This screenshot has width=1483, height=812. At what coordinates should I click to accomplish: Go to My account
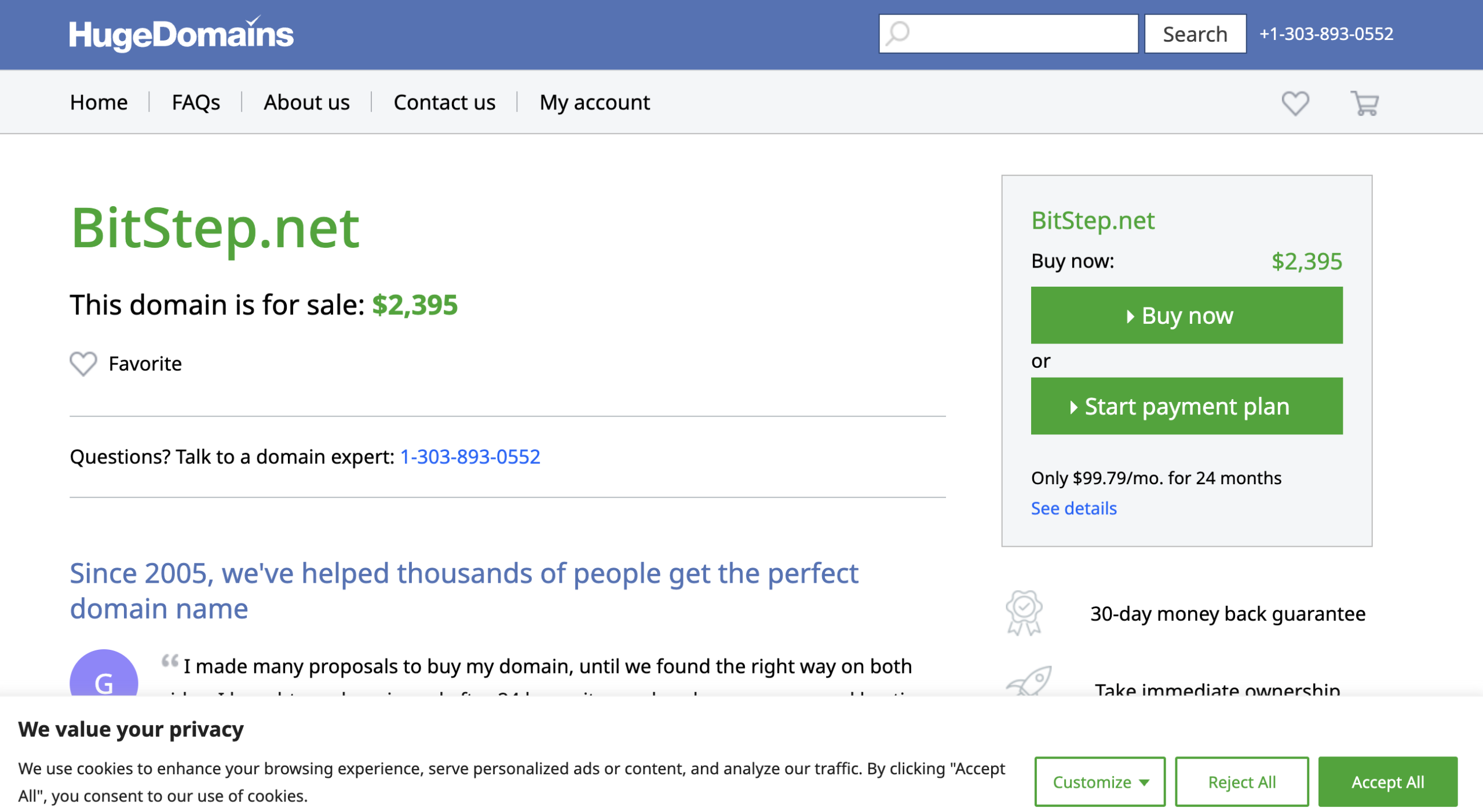click(594, 102)
